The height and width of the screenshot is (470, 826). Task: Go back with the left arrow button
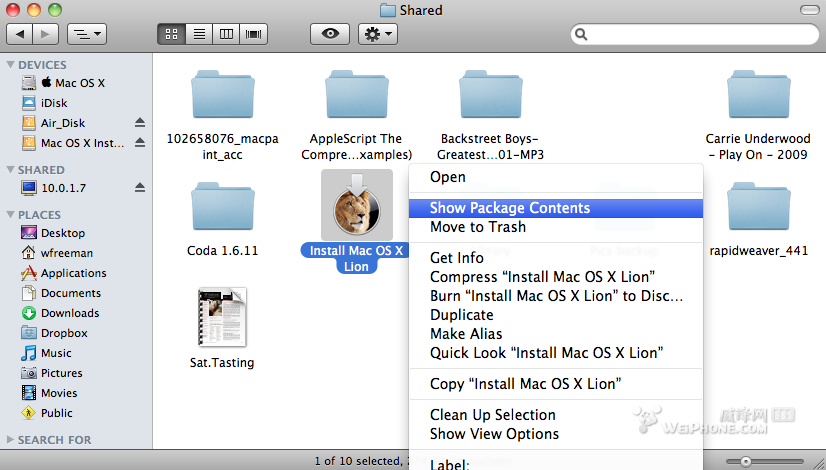(19, 34)
